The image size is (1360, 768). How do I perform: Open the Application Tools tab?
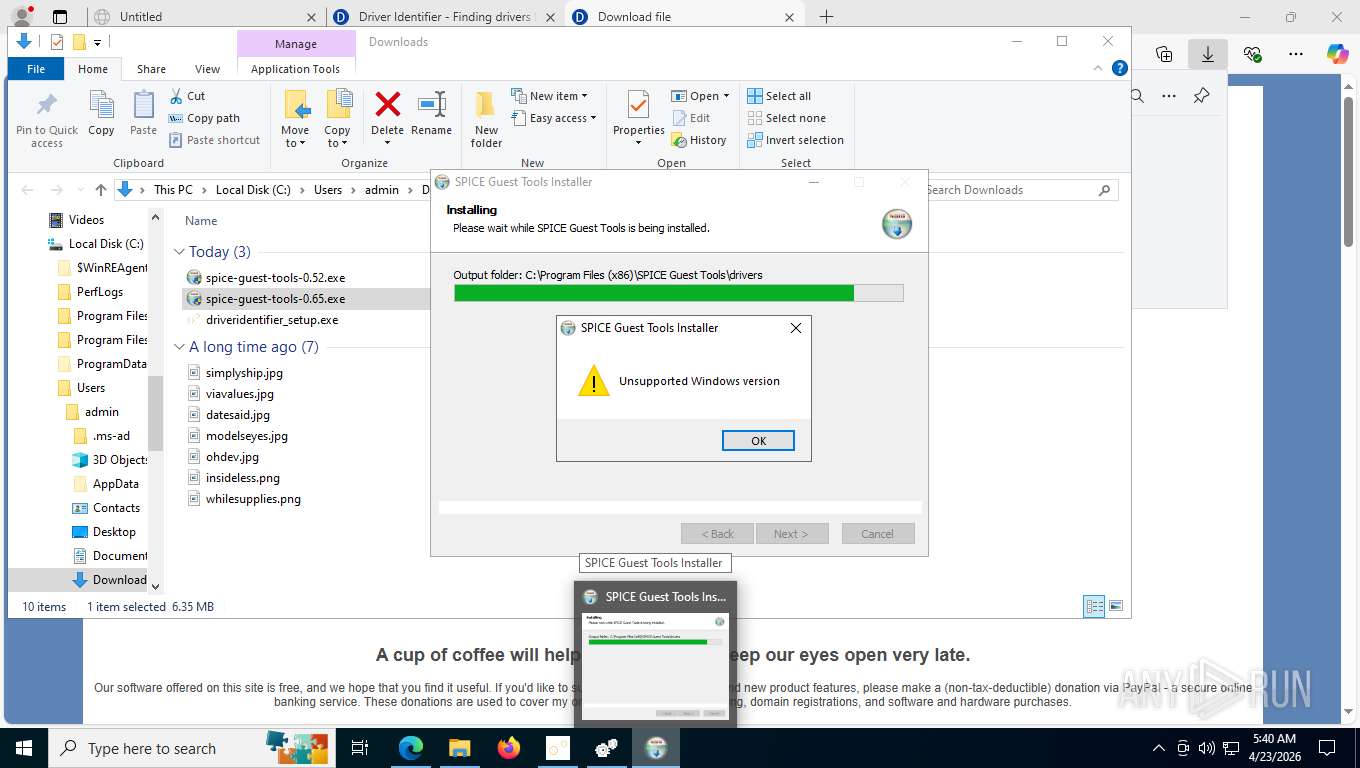[295, 69]
